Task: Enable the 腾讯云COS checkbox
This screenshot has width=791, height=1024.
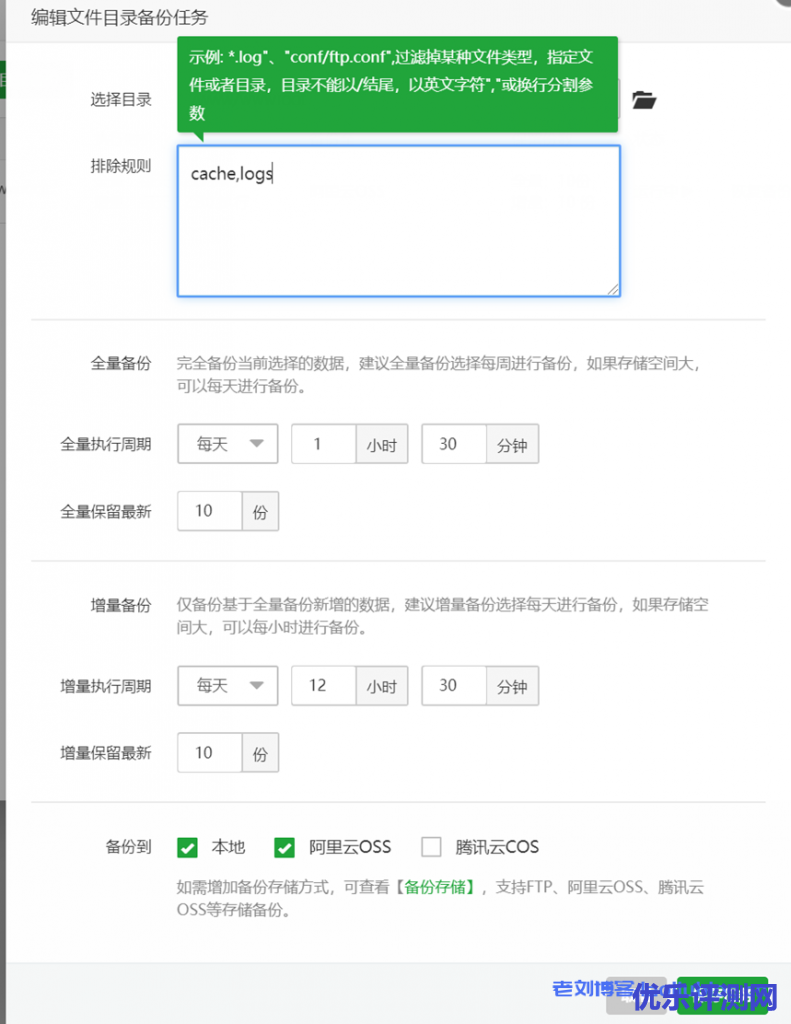Action: [431, 847]
